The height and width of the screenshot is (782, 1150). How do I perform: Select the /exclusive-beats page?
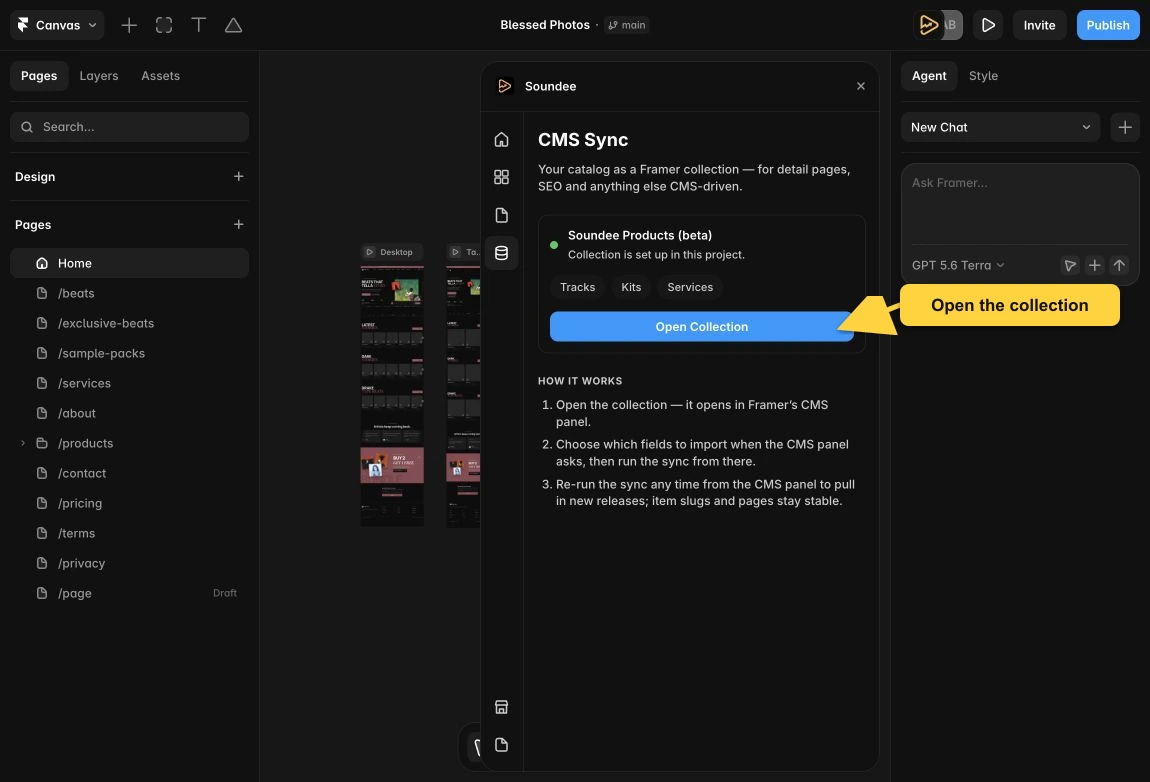coord(129,323)
